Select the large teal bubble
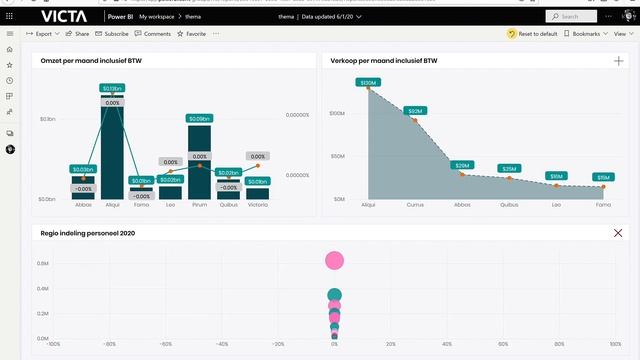640x360 pixels. click(334, 294)
